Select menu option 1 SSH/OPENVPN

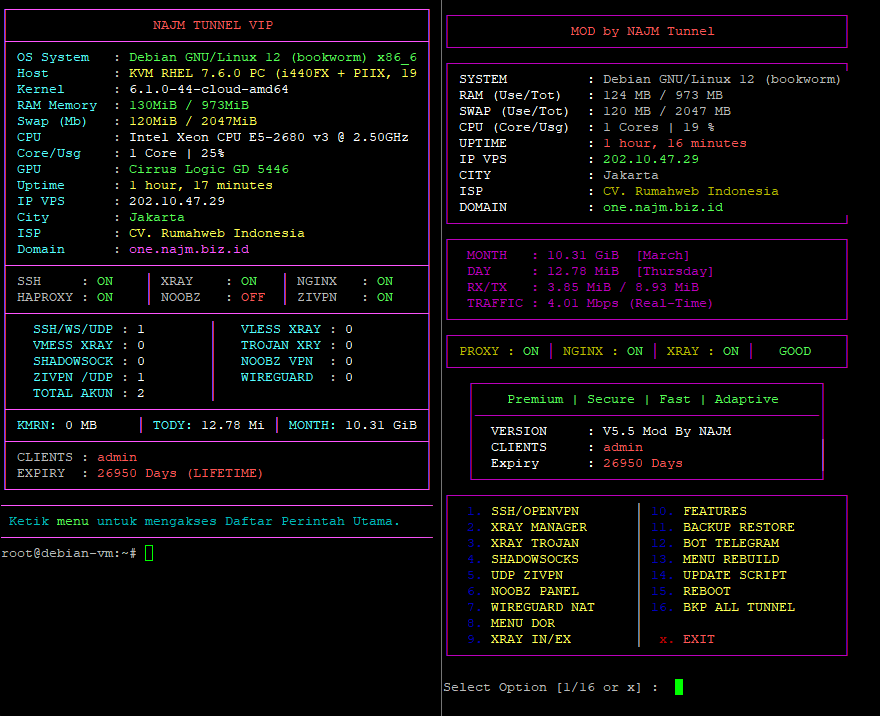(x=523, y=511)
